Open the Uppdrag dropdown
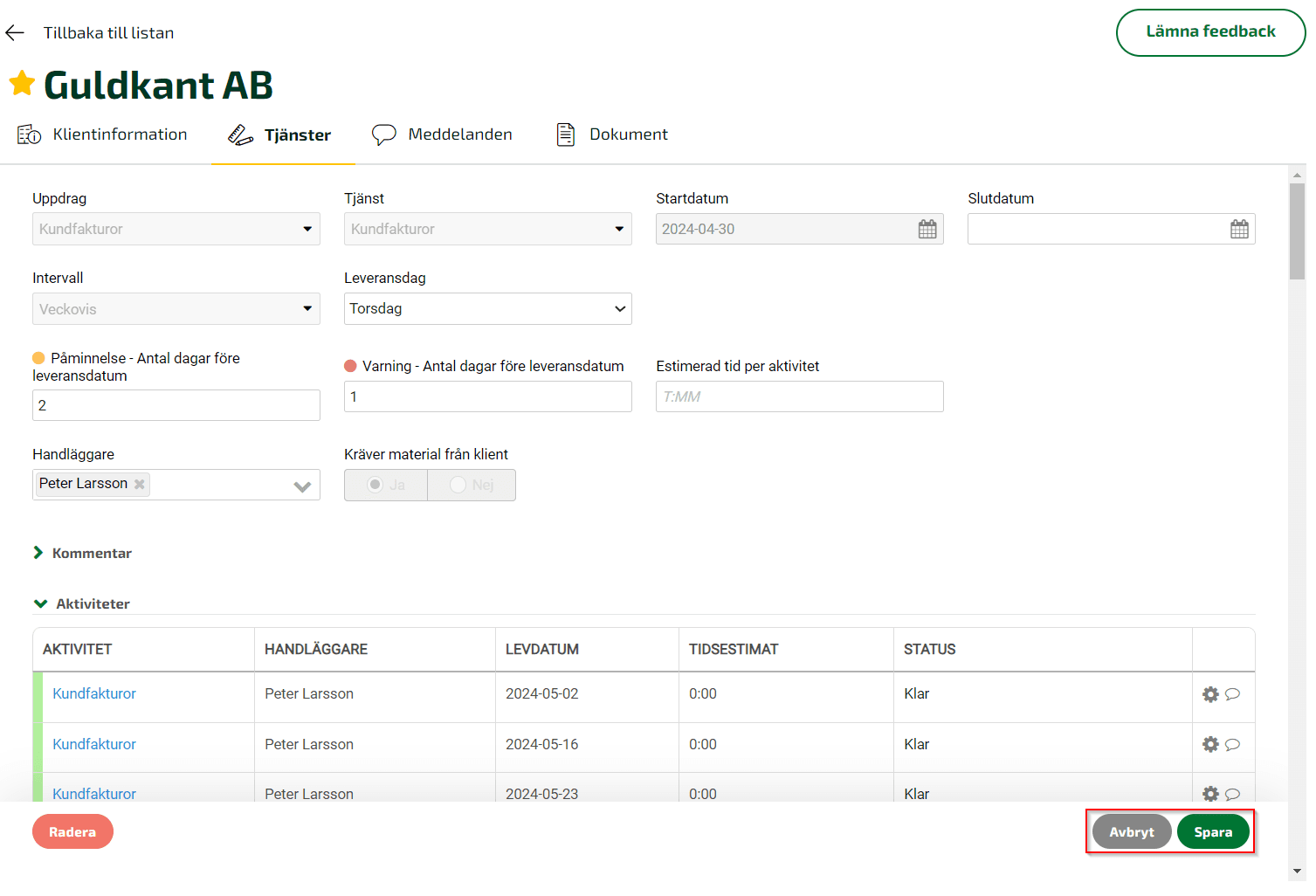Viewport: 1316px width, 896px height. tap(176, 229)
